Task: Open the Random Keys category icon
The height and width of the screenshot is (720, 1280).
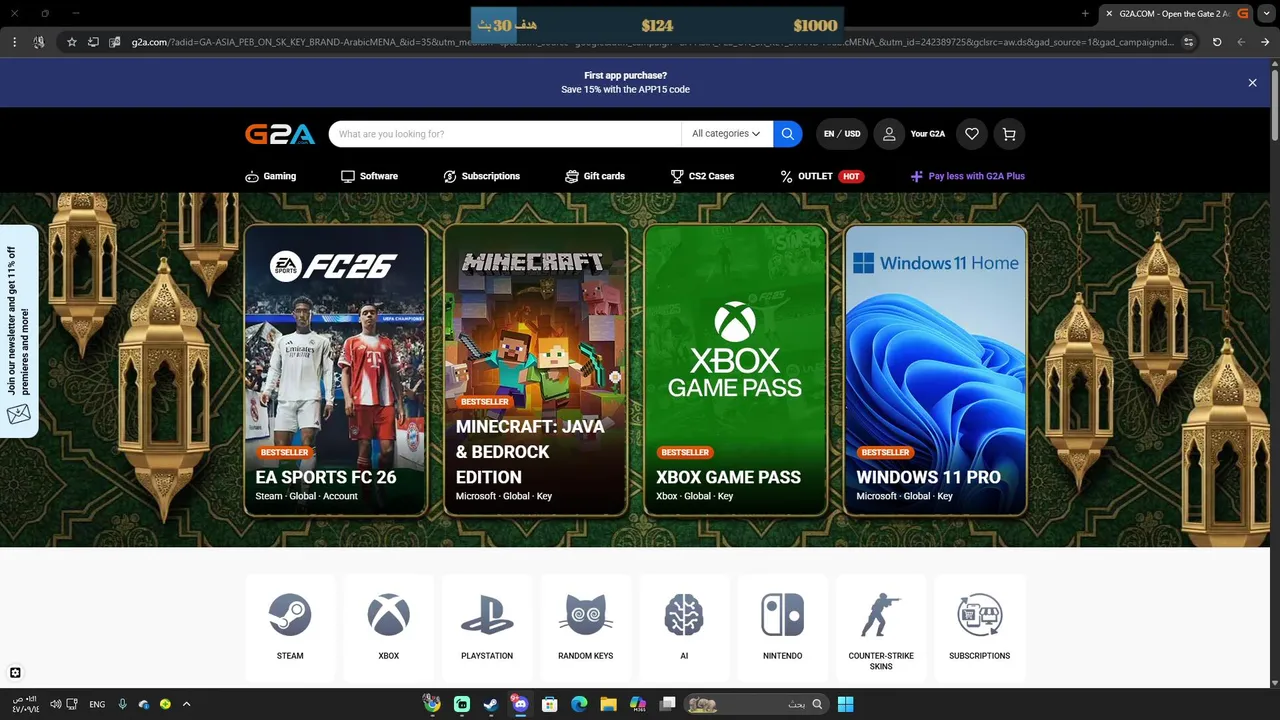Action: [x=586, y=615]
